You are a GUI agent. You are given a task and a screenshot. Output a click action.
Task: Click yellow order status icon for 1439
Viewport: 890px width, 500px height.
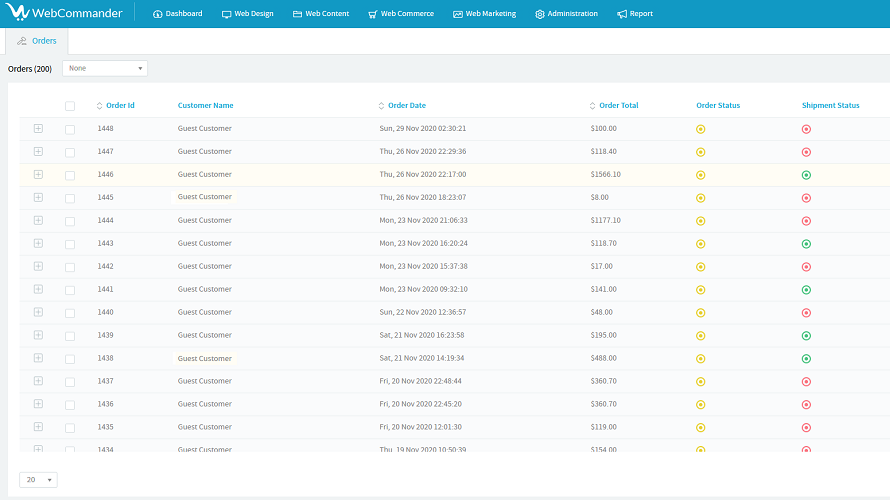tap(700, 336)
